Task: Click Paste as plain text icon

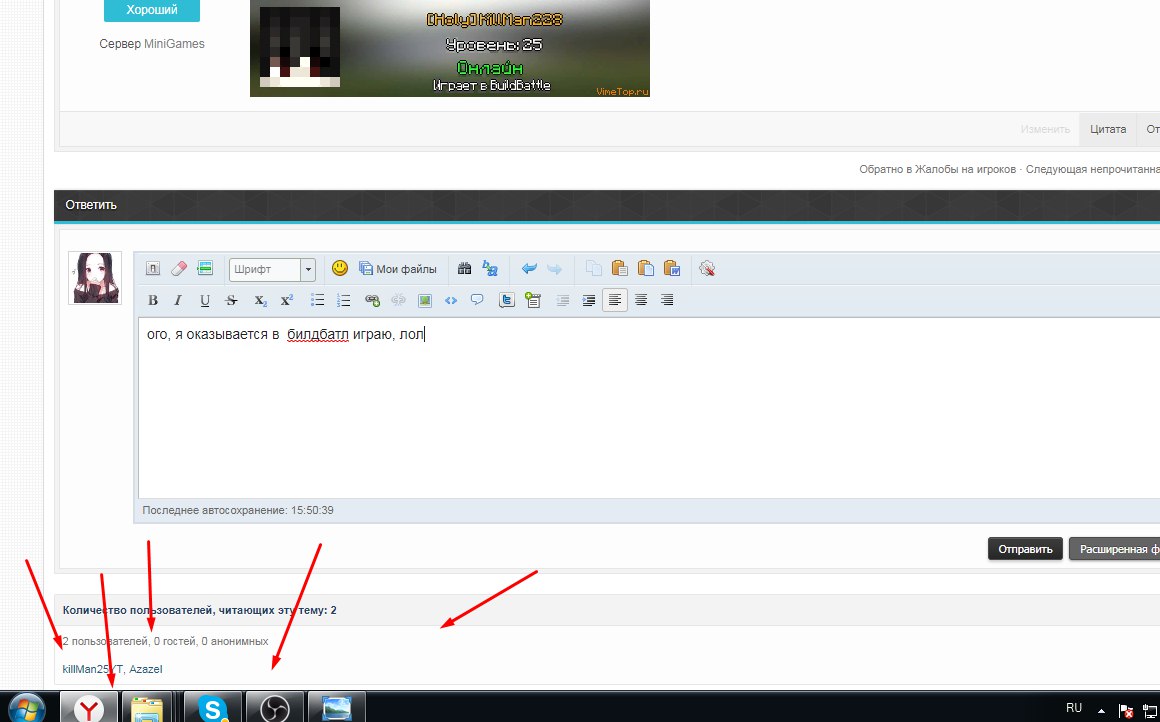Action: click(645, 268)
